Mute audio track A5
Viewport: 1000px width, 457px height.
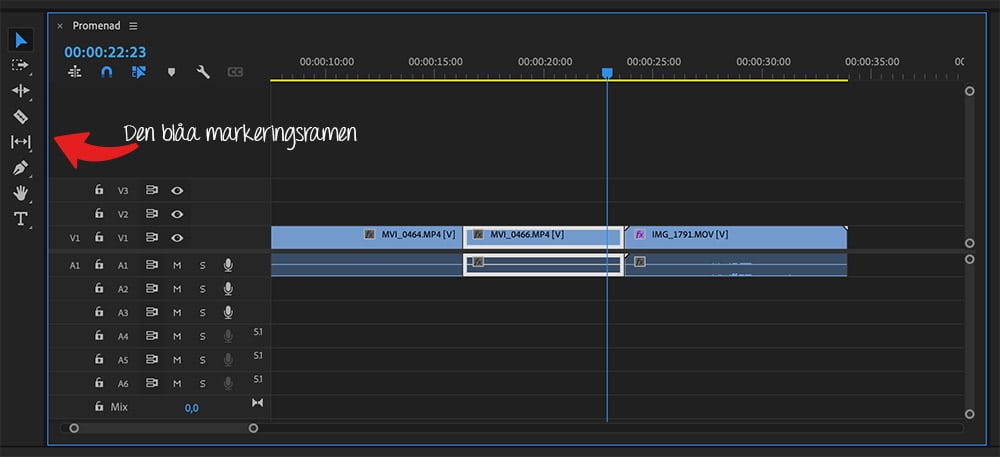pos(177,359)
